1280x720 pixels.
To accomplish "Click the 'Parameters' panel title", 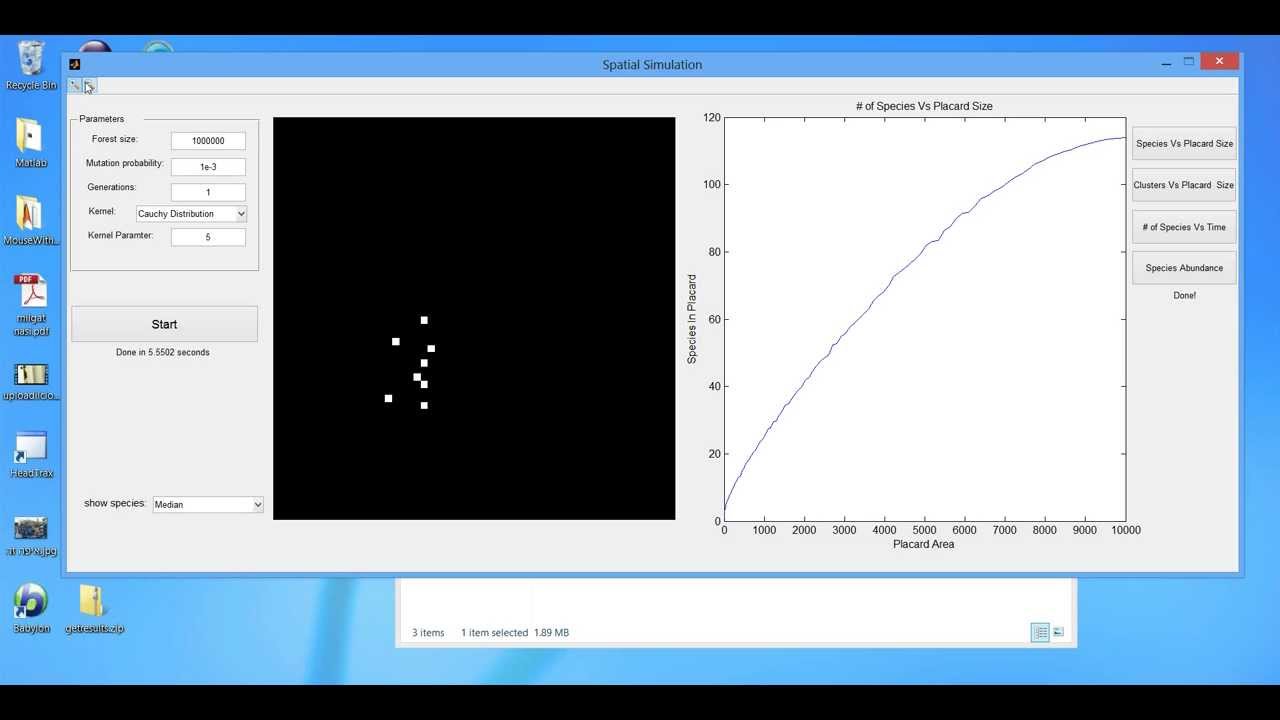I will (102, 119).
